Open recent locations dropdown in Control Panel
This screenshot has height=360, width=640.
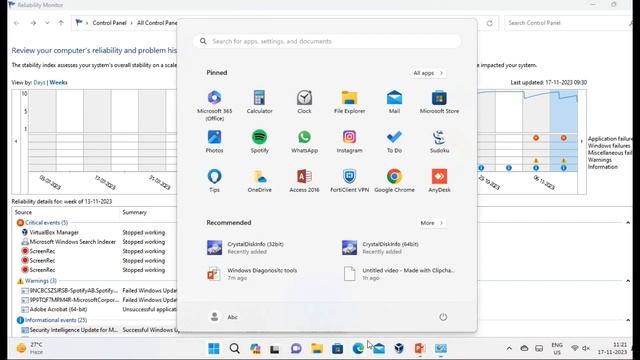(x=47, y=23)
